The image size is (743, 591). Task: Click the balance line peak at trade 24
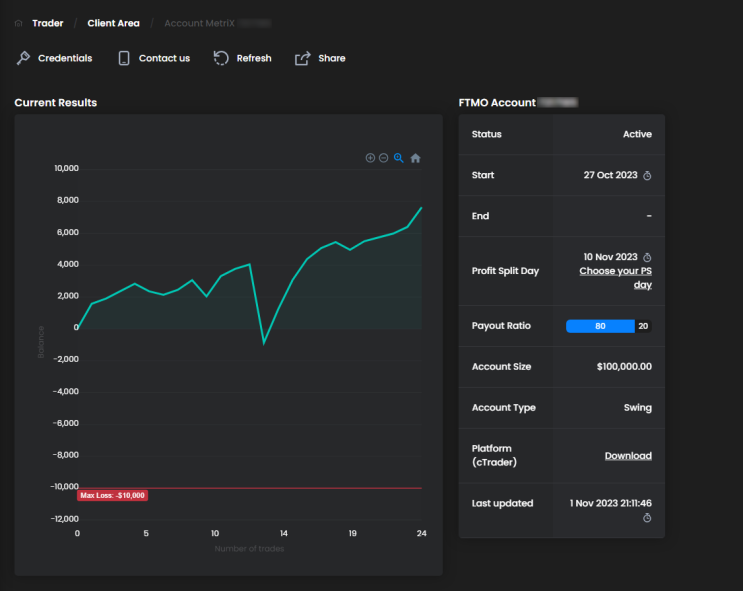tap(421, 208)
